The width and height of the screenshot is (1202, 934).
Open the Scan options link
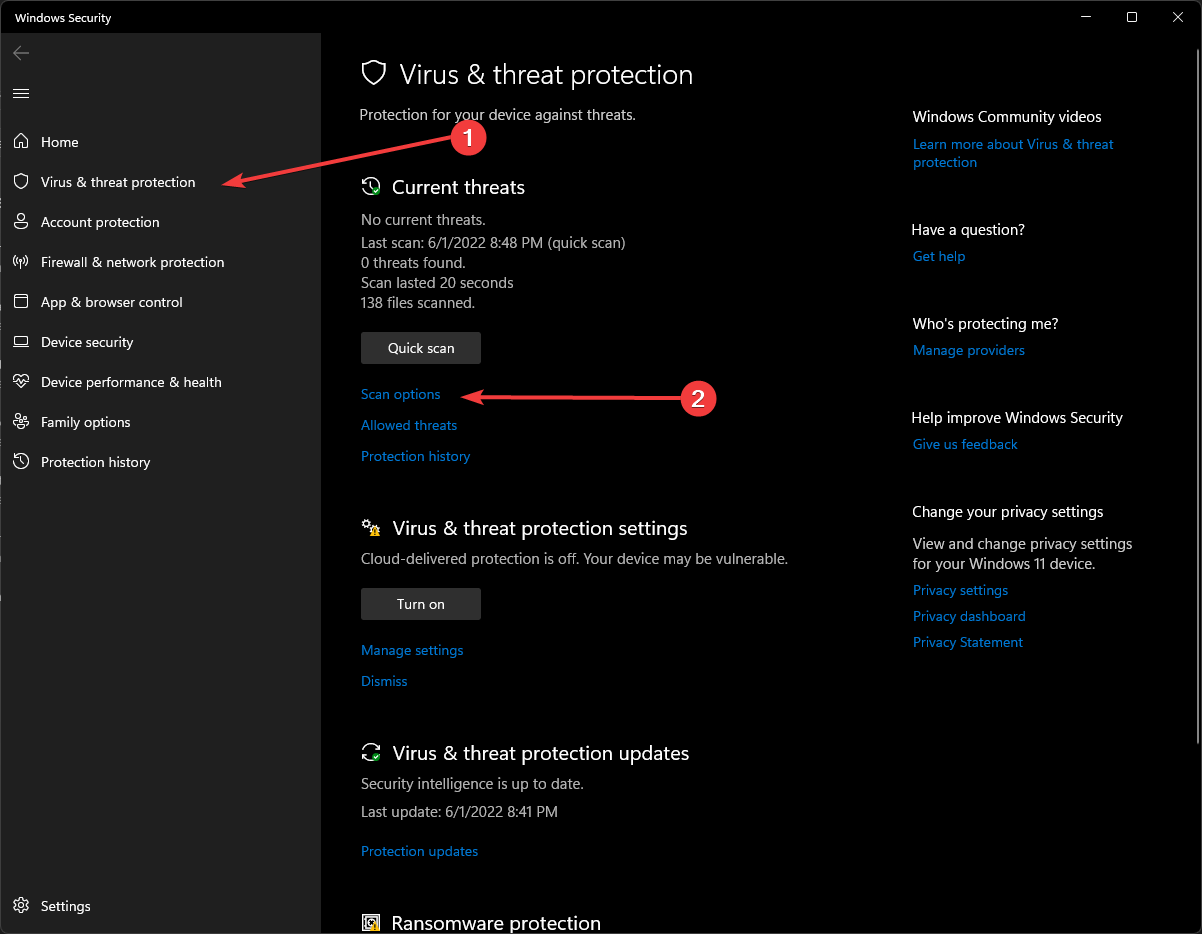pyautogui.click(x=400, y=394)
